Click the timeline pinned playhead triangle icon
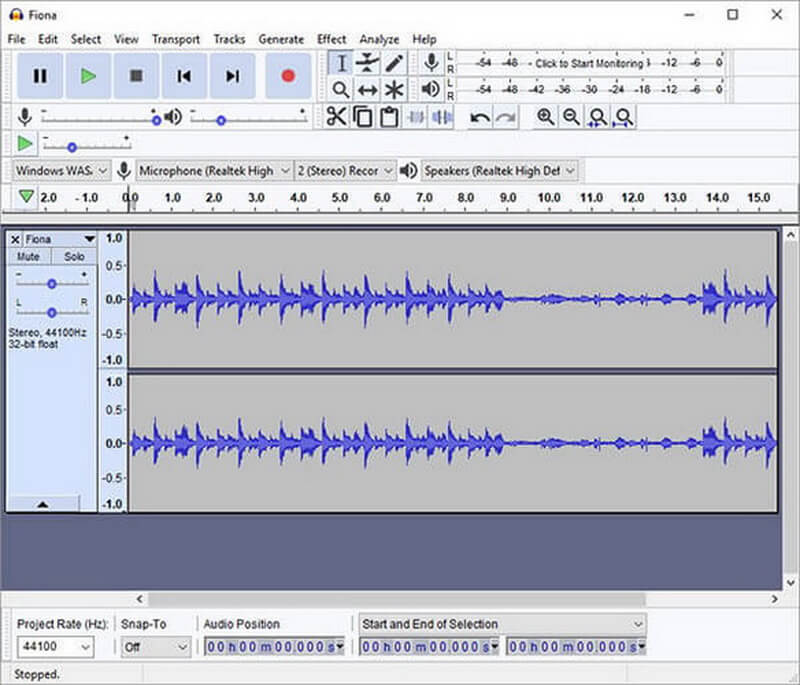Screen dimensions: 800x685 (26, 196)
